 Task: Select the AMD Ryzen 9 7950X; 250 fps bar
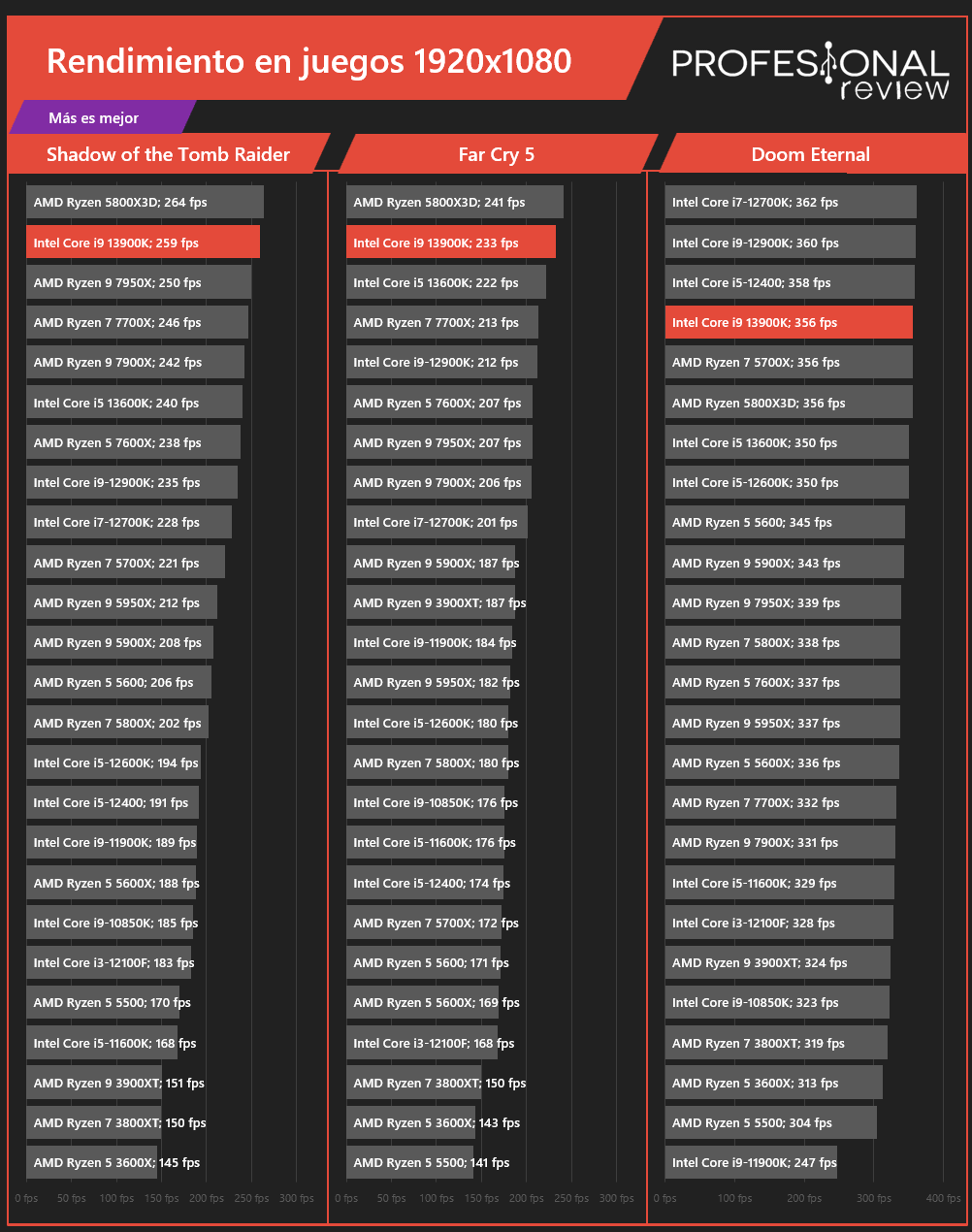click(139, 282)
